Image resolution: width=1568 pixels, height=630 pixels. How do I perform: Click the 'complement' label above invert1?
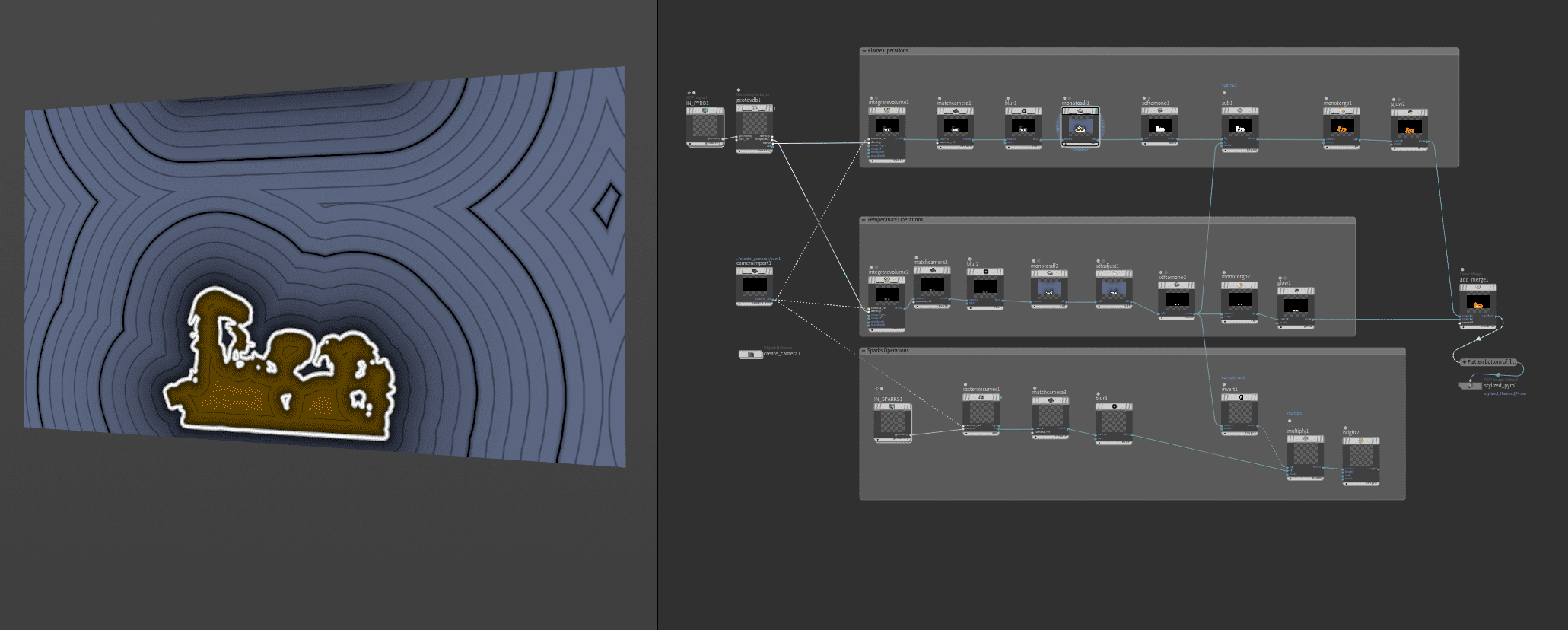coord(1233,377)
